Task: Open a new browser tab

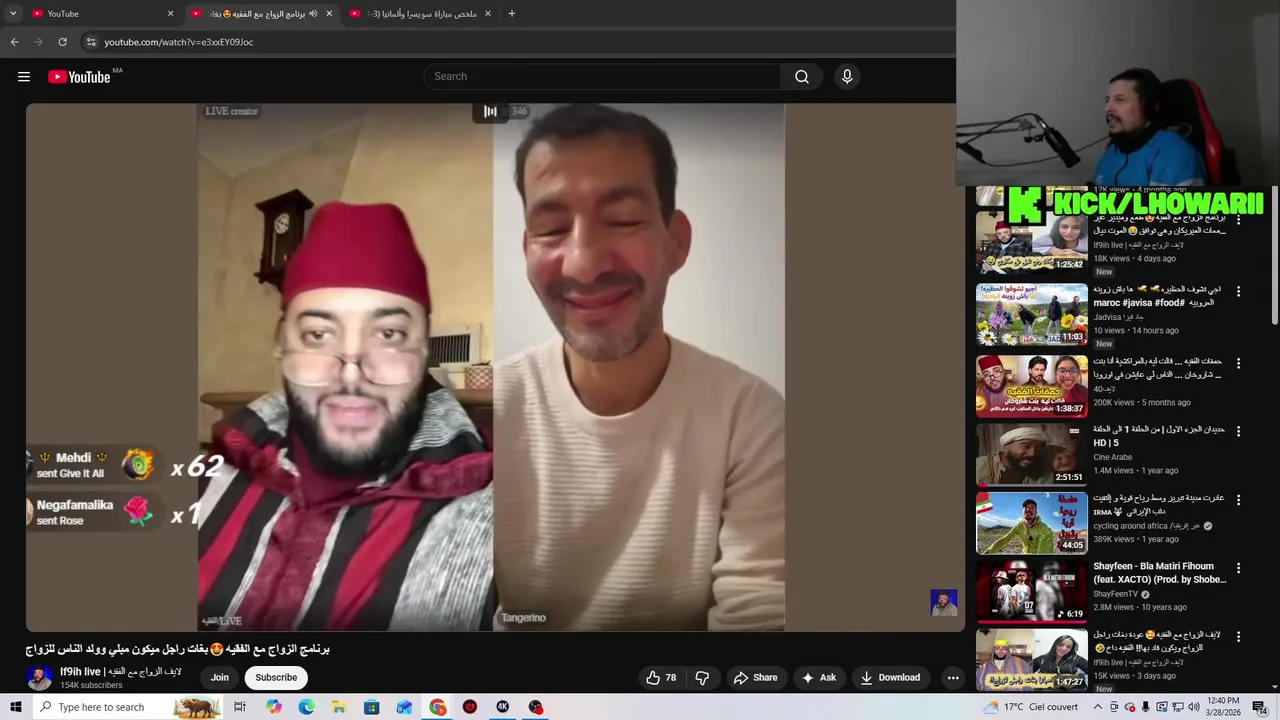Action: point(512,14)
